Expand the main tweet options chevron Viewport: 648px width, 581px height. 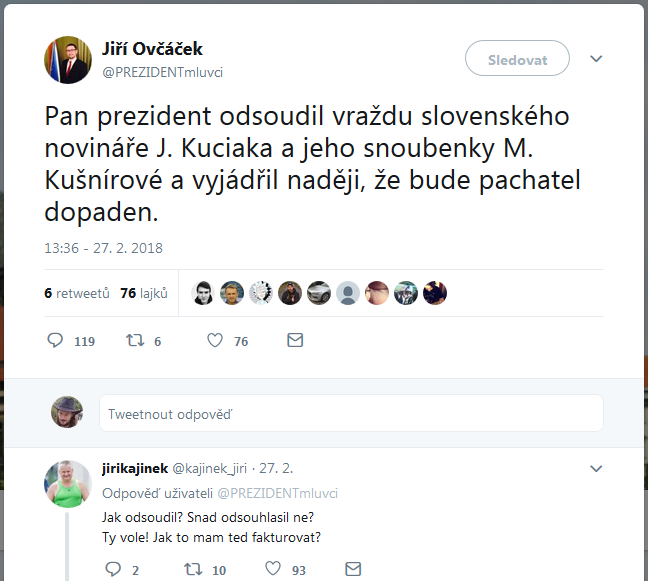coord(596,59)
